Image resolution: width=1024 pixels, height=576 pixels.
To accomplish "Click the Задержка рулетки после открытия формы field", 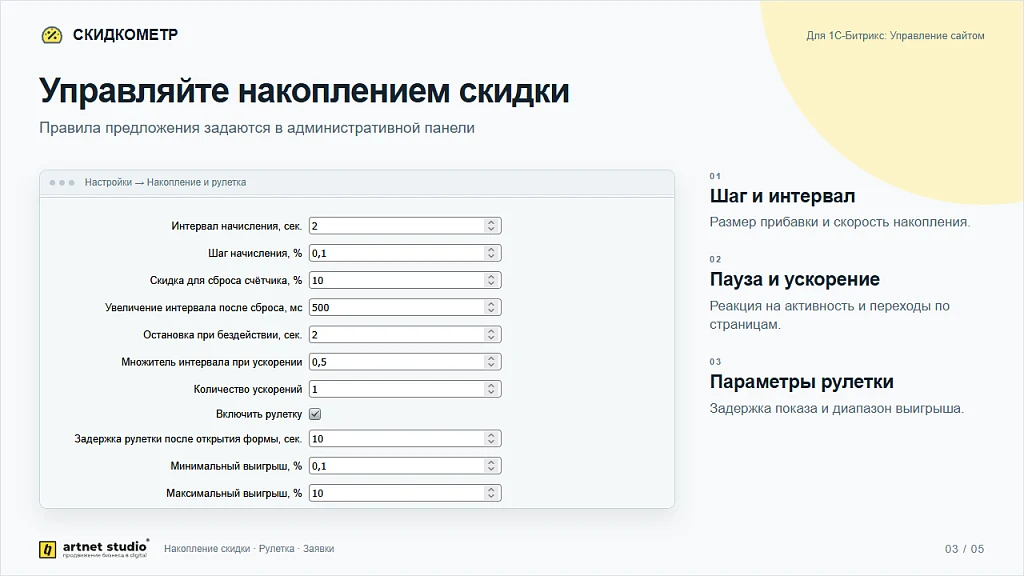I will [405, 439].
